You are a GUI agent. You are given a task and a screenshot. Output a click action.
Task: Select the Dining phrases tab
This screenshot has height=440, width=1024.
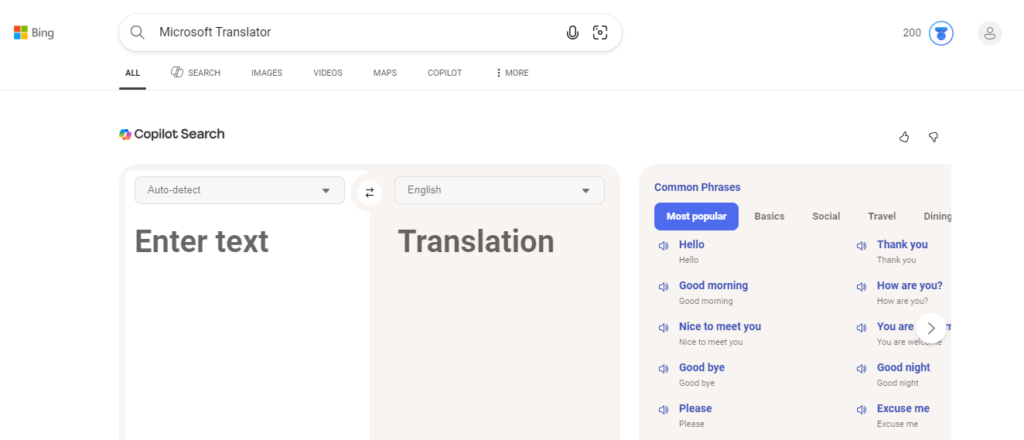point(937,216)
